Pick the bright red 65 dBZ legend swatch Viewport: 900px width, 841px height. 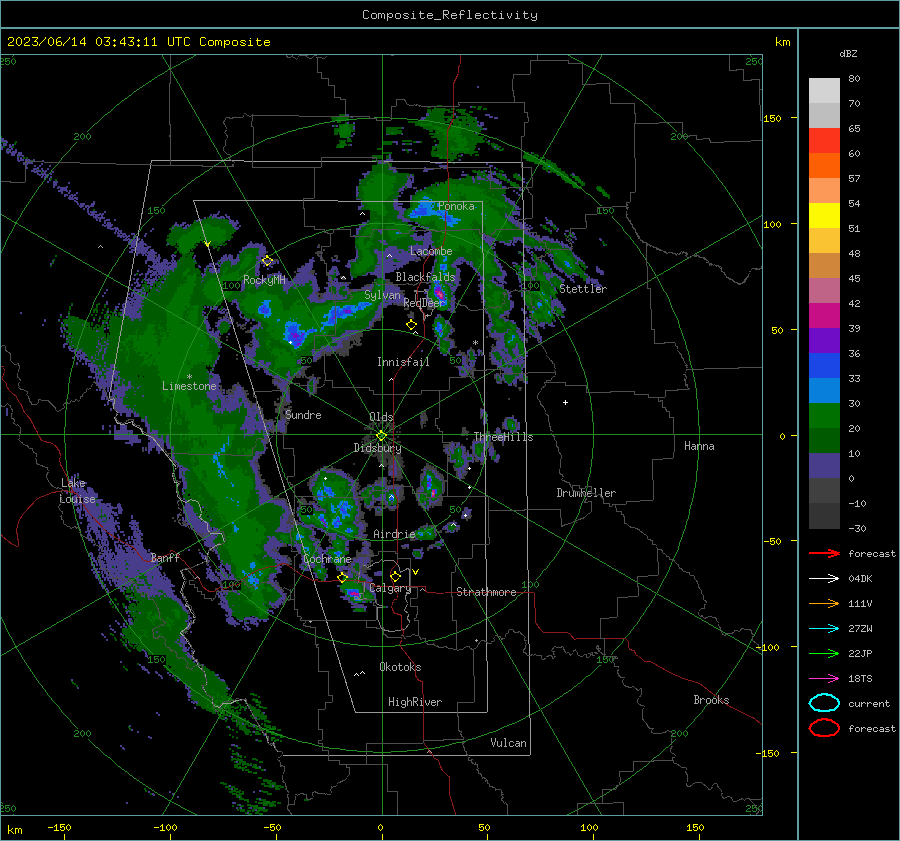tap(824, 141)
